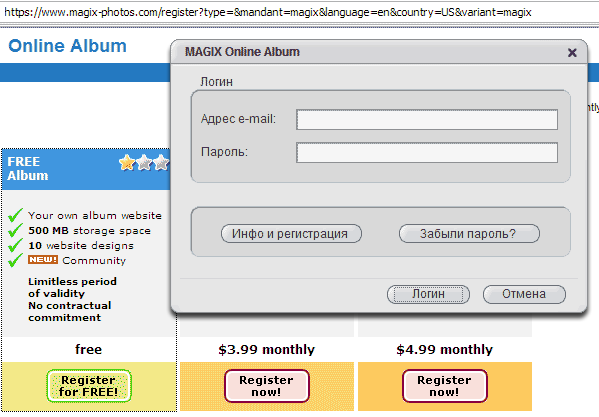Click the 'free' price label
The width and height of the screenshot is (599, 417).
89,349
